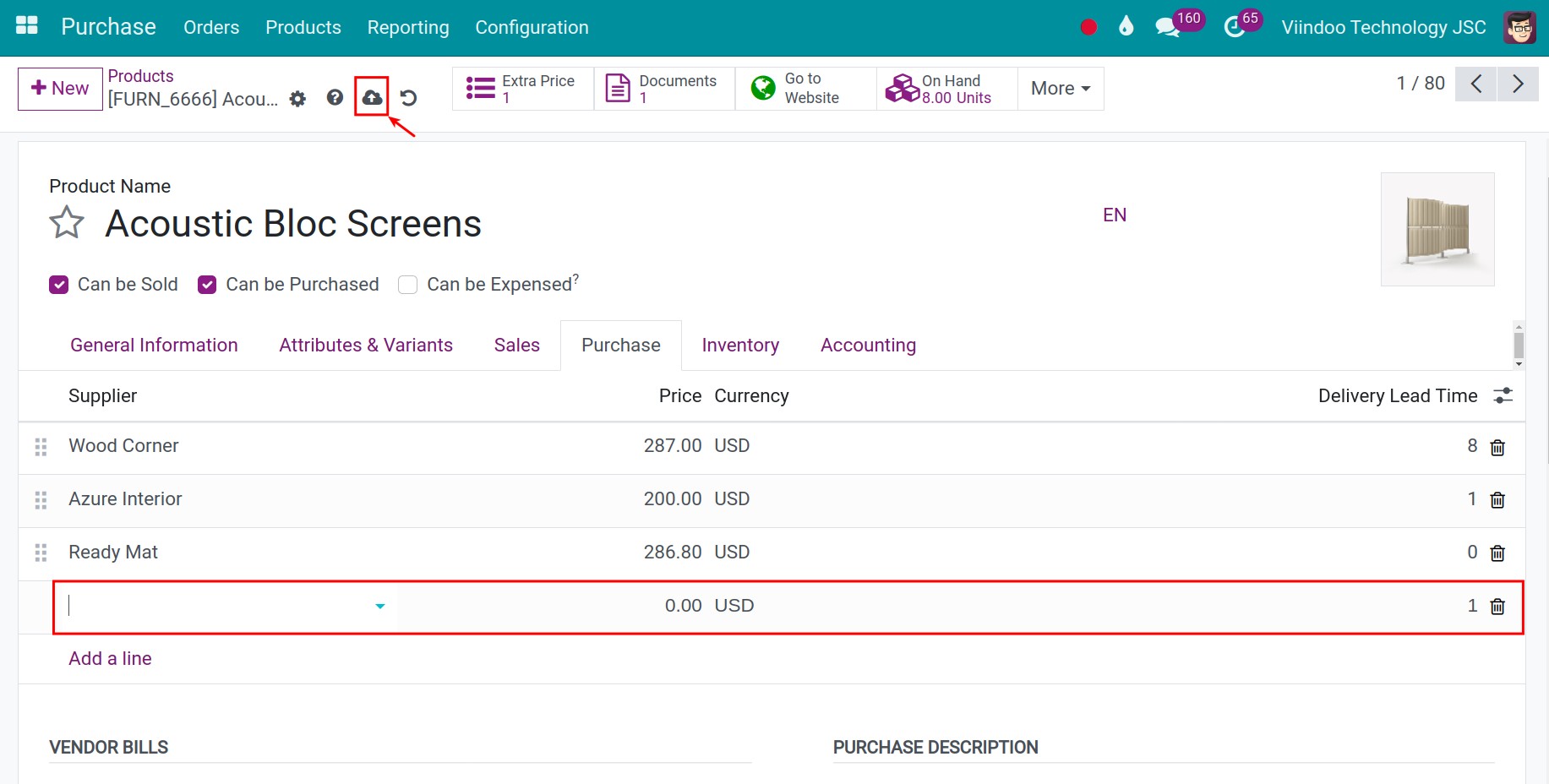Screen dimensions: 1549x784
Task: Go to previous record arrow
Action: 1476,84
